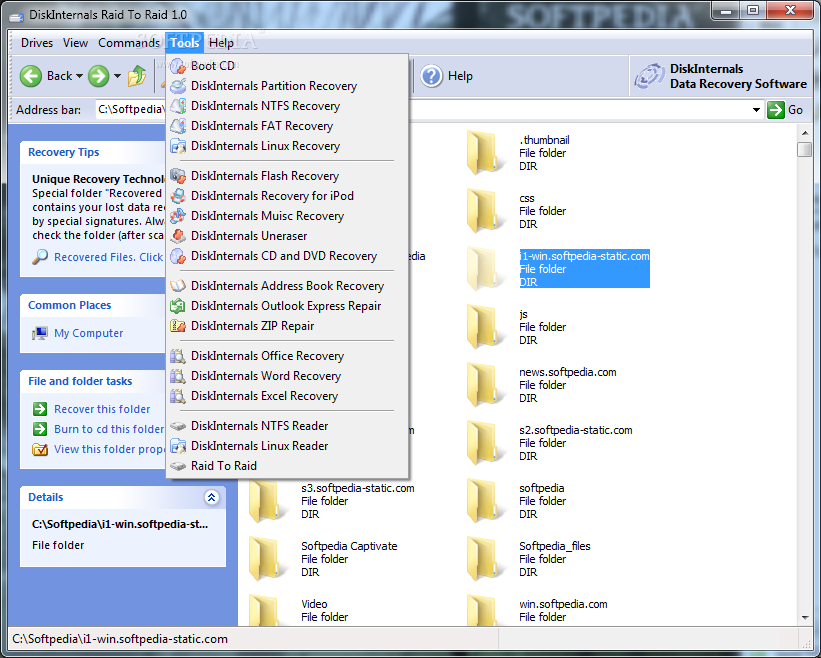This screenshot has width=821, height=658.
Task: Click the Outlook Express Repair icon
Action: (178, 306)
